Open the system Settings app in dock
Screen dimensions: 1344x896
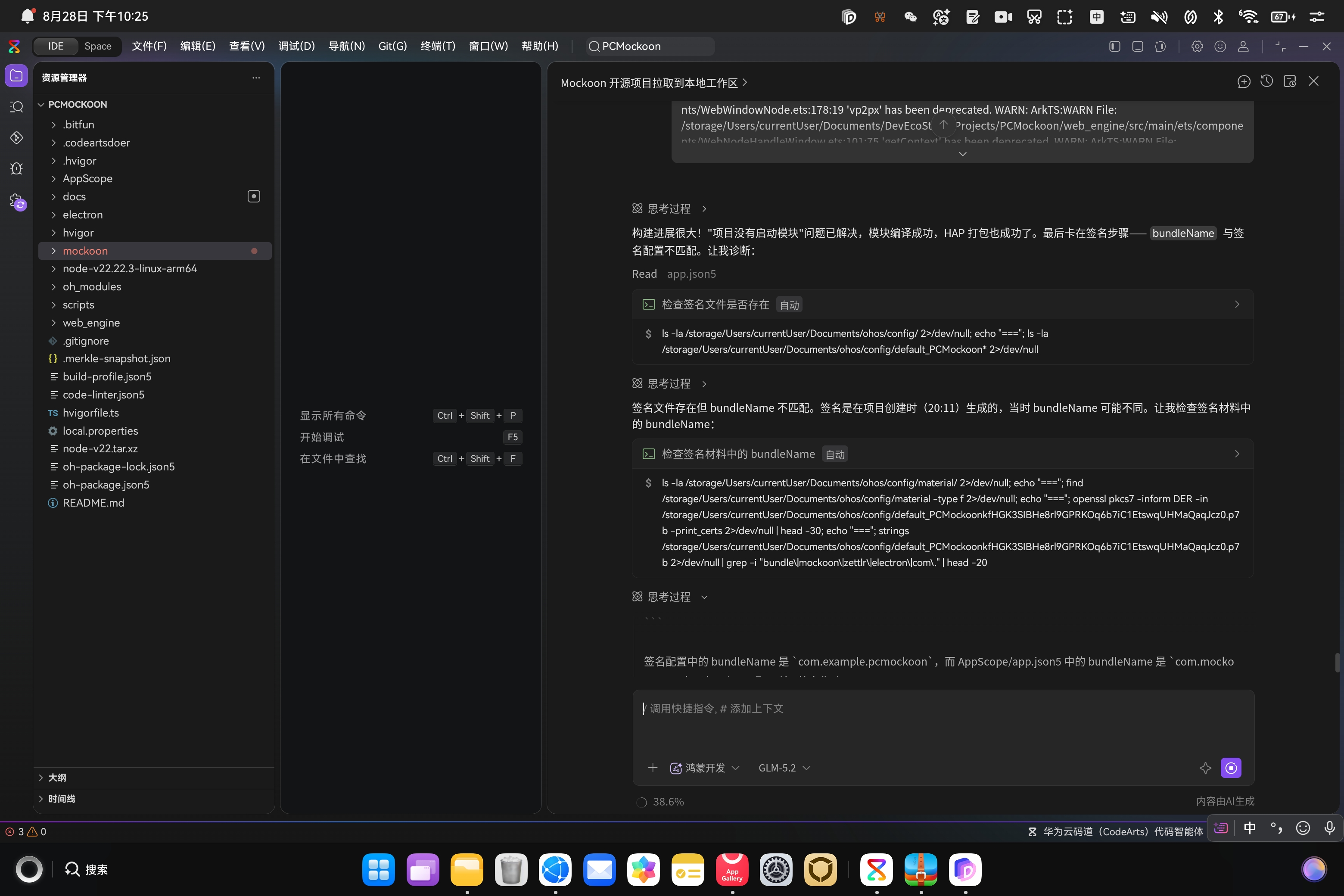coord(776,870)
